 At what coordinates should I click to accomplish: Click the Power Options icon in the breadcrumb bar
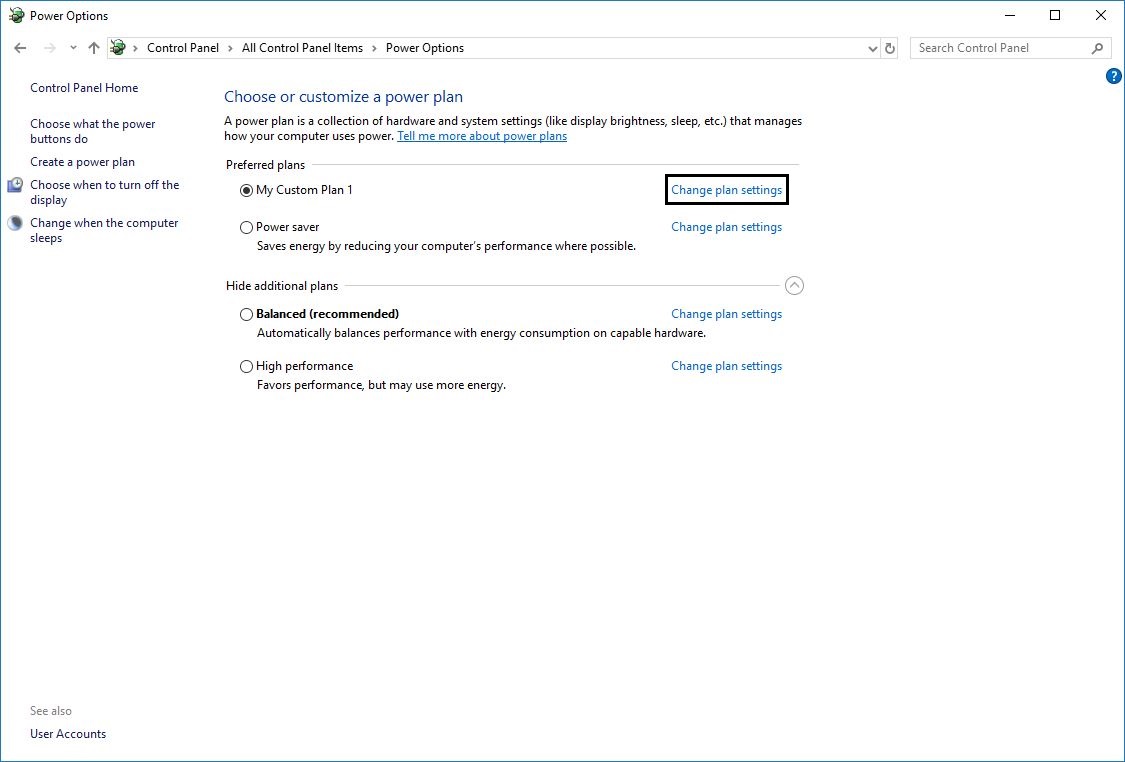(x=117, y=47)
